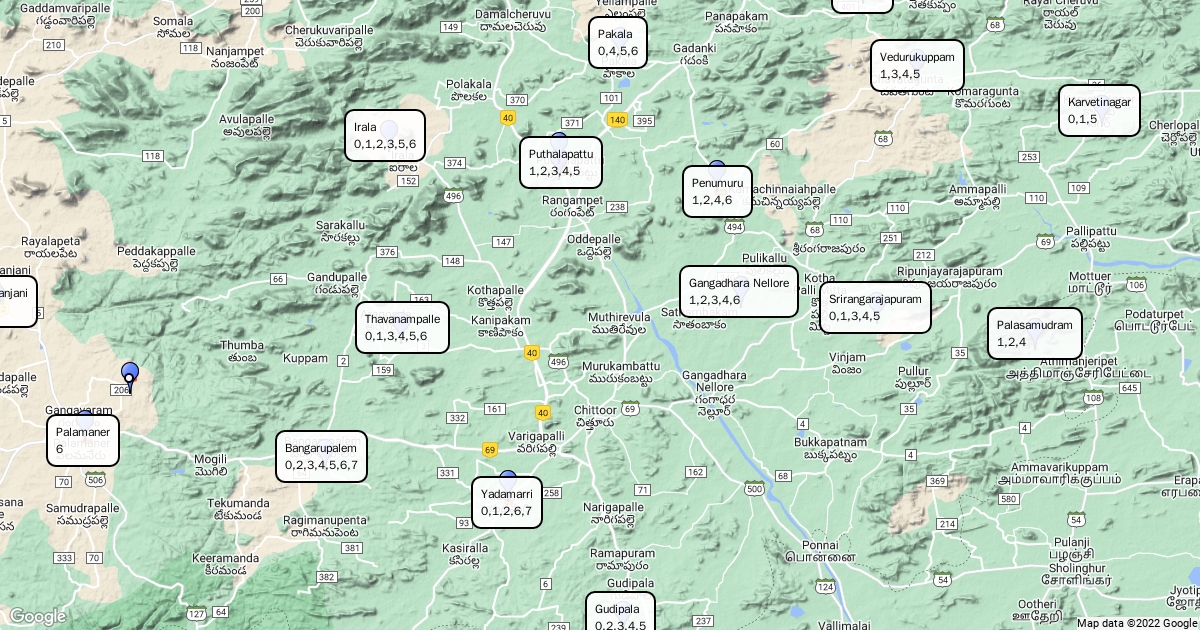Select the Gangadhara Nellore label box
The image size is (1200, 630).
click(x=739, y=291)
